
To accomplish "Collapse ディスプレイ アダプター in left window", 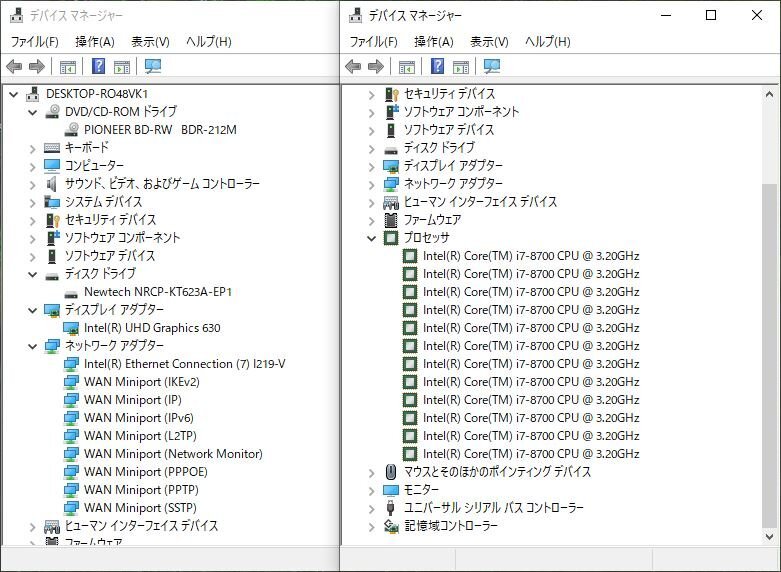I will 33,310.
